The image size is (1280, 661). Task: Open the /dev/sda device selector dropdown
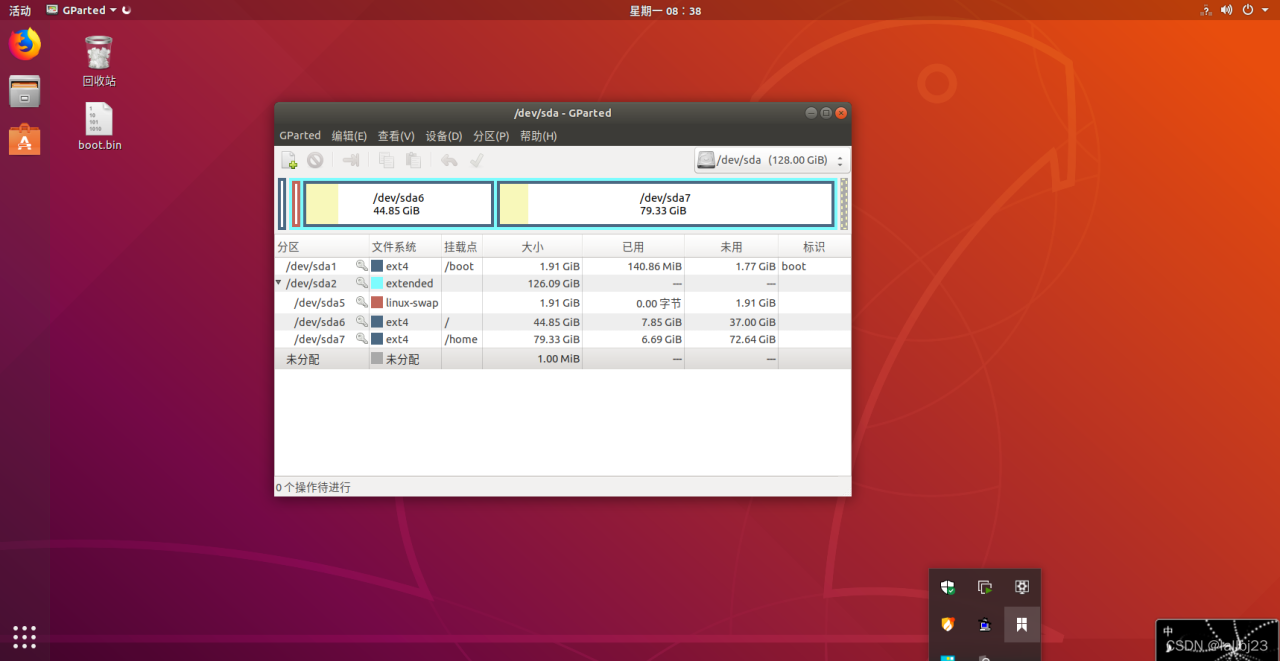click(x=772, y=160)
